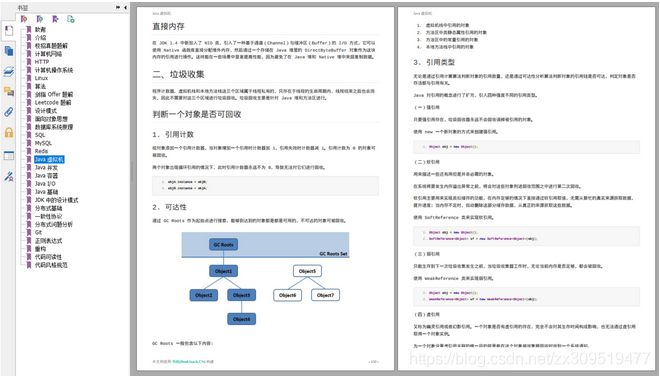Select the 算法 bookmark
660x377 pixels.
click(x=40, y=86)
